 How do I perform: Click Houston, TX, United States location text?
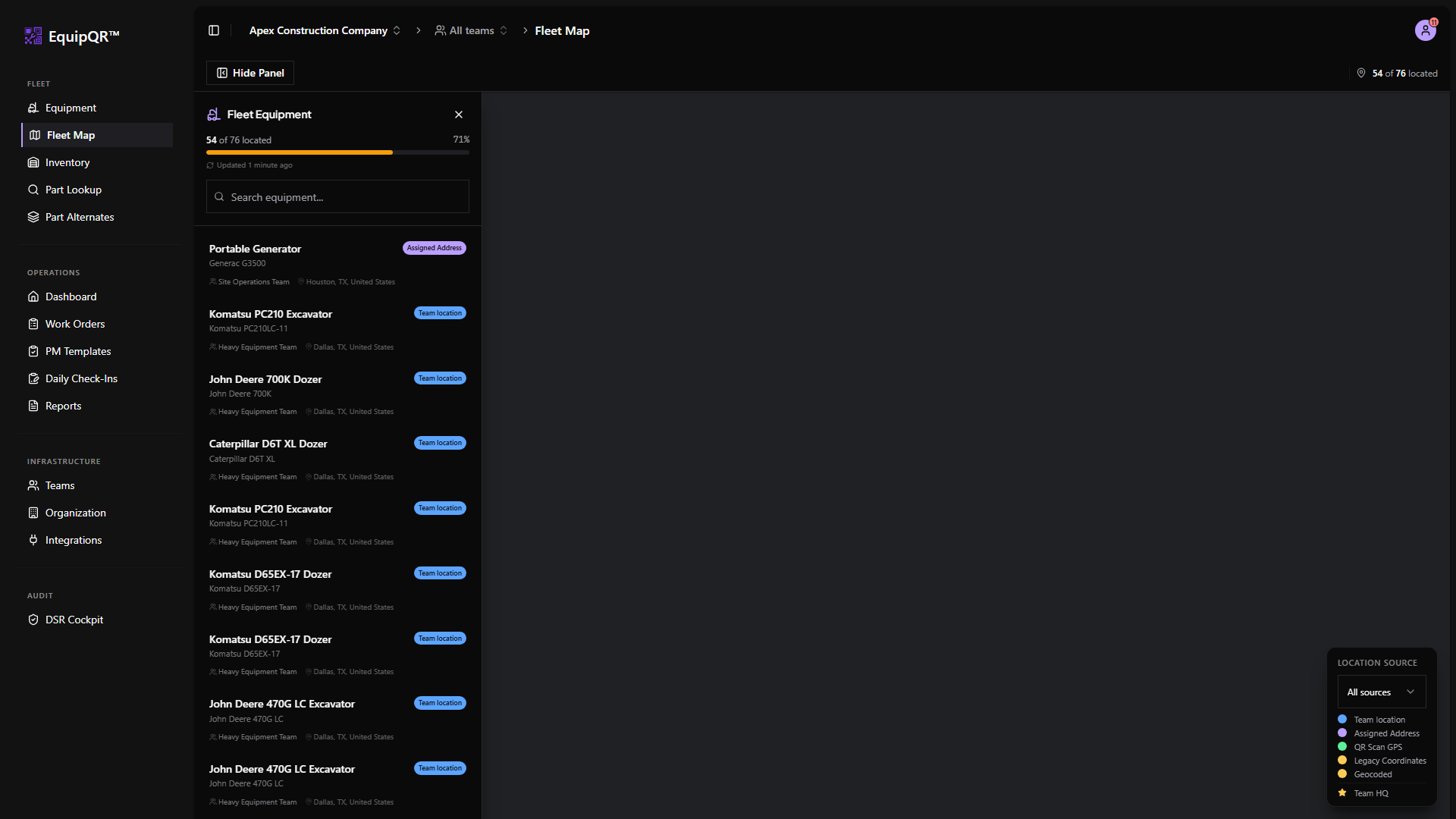coord(350,282)
